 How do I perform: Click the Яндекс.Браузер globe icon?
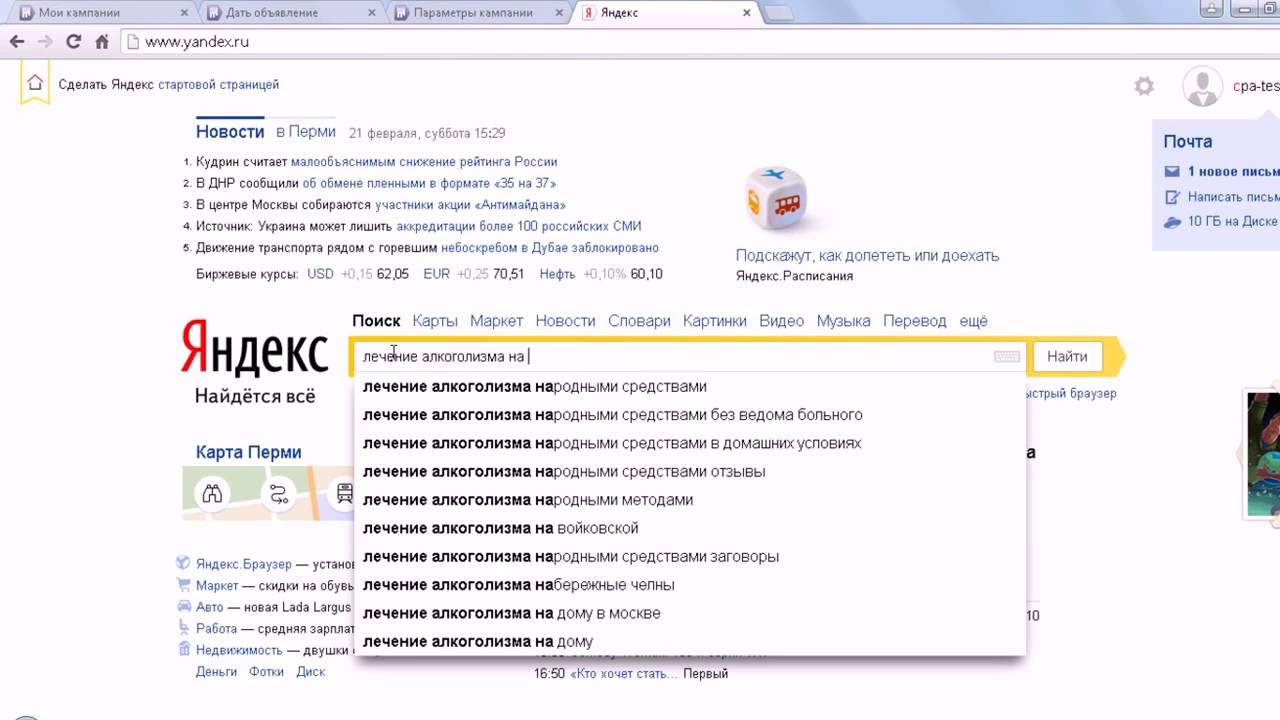point(183,563)
